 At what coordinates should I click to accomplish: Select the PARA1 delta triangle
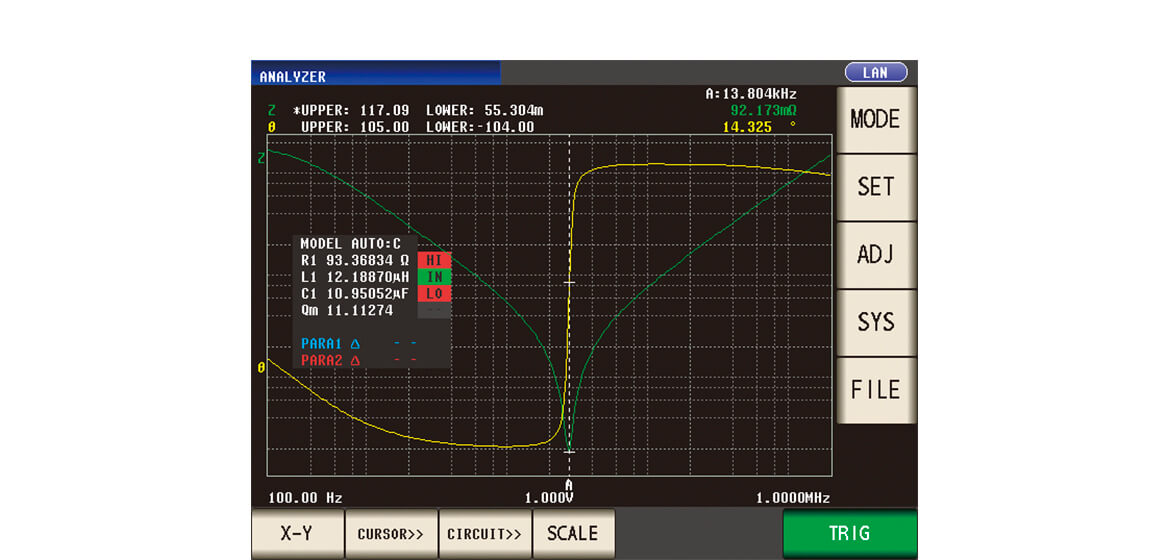tap(355, 343)
